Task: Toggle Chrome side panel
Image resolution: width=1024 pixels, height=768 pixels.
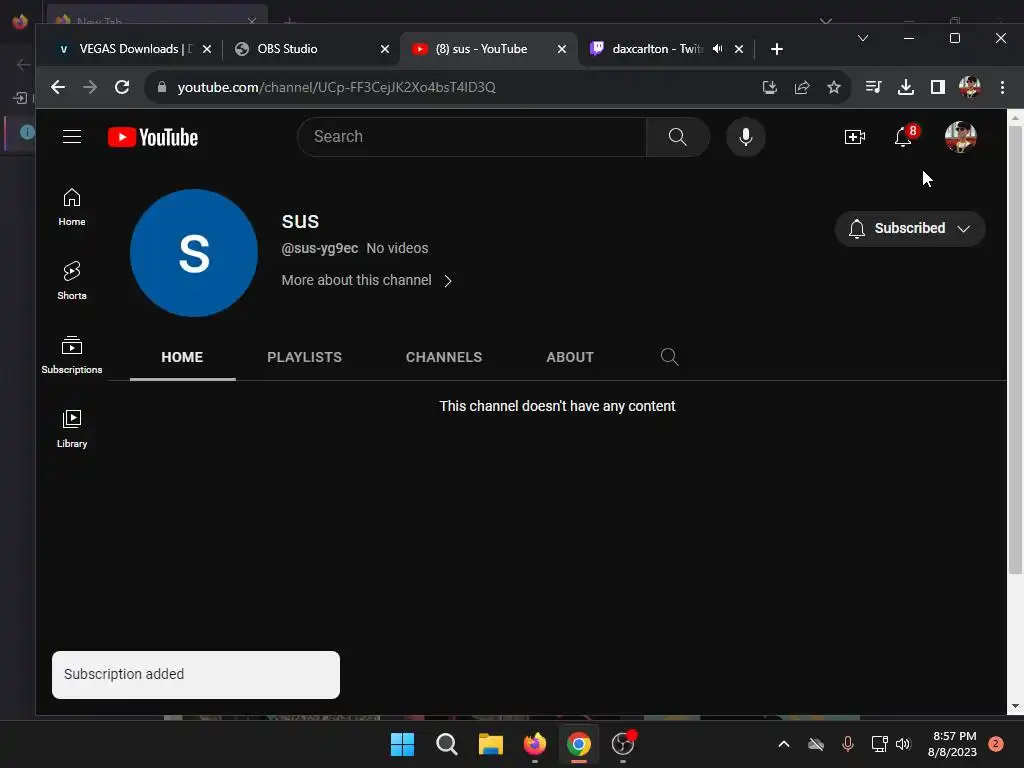Action: (938, 87)
